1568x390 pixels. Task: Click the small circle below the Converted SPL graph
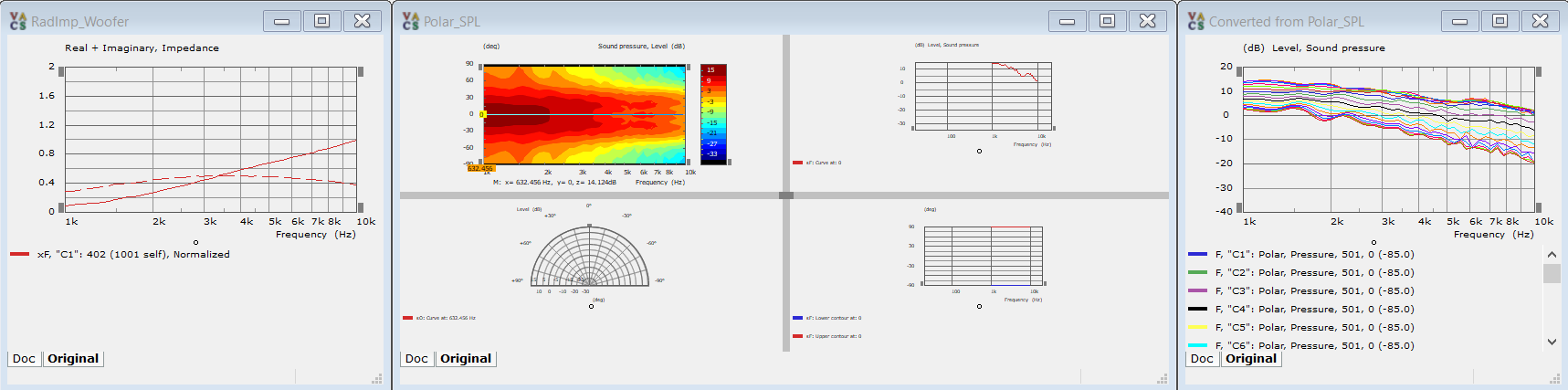pos(1373,243)
